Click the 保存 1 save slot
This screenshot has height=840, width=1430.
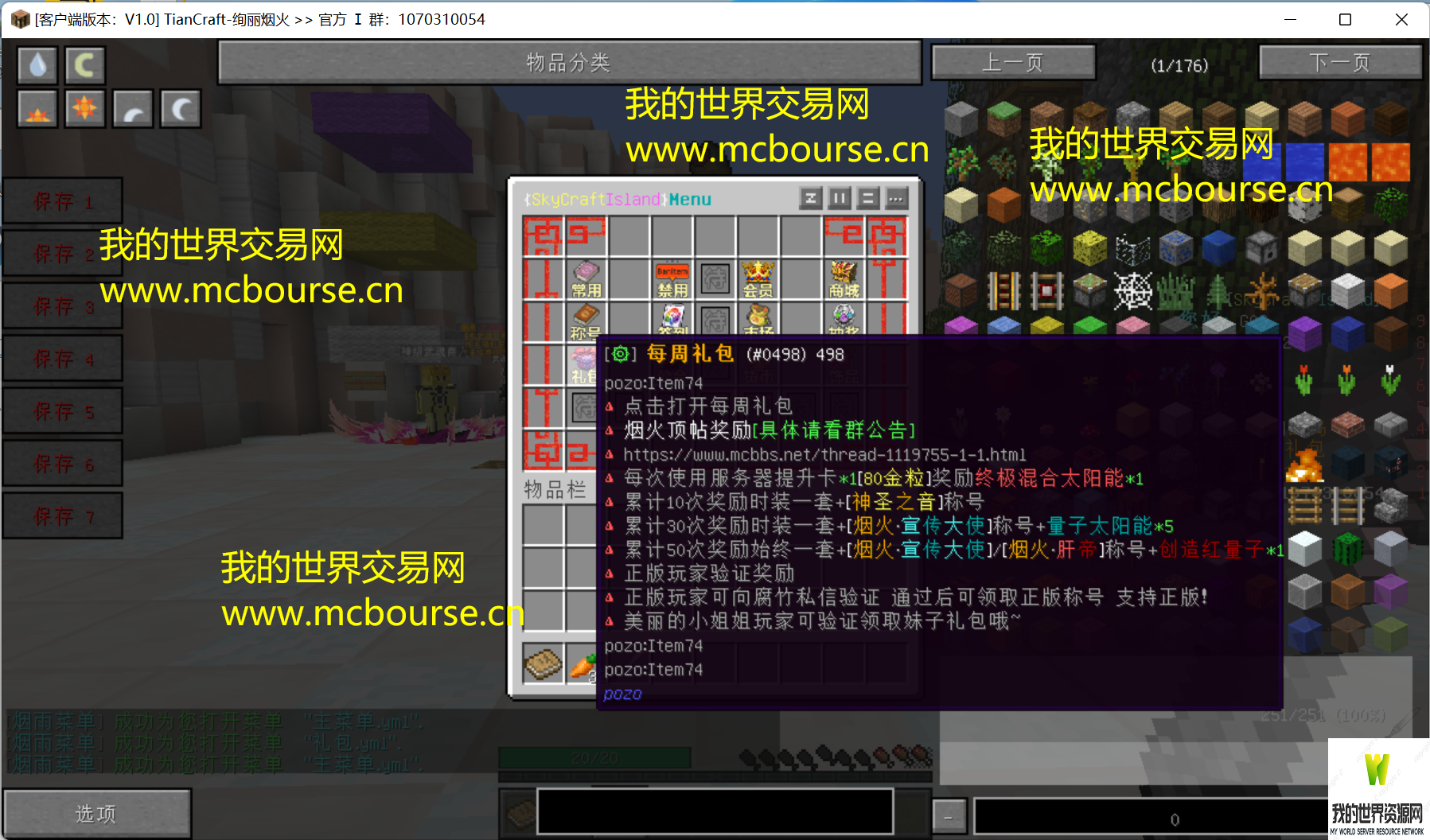[63, 201]
